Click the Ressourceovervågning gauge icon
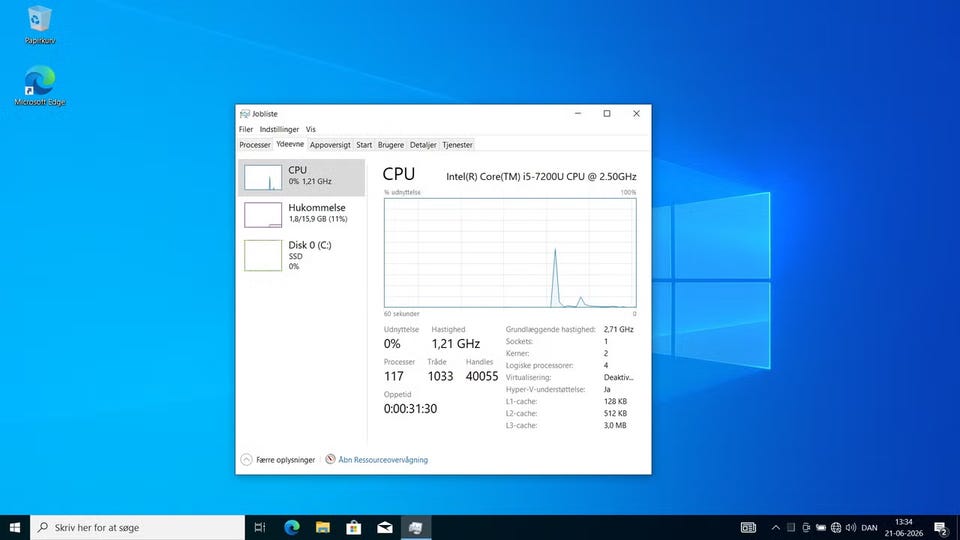Screen dimensions: 960x540 pyautogui.click(x=330, y=459)
